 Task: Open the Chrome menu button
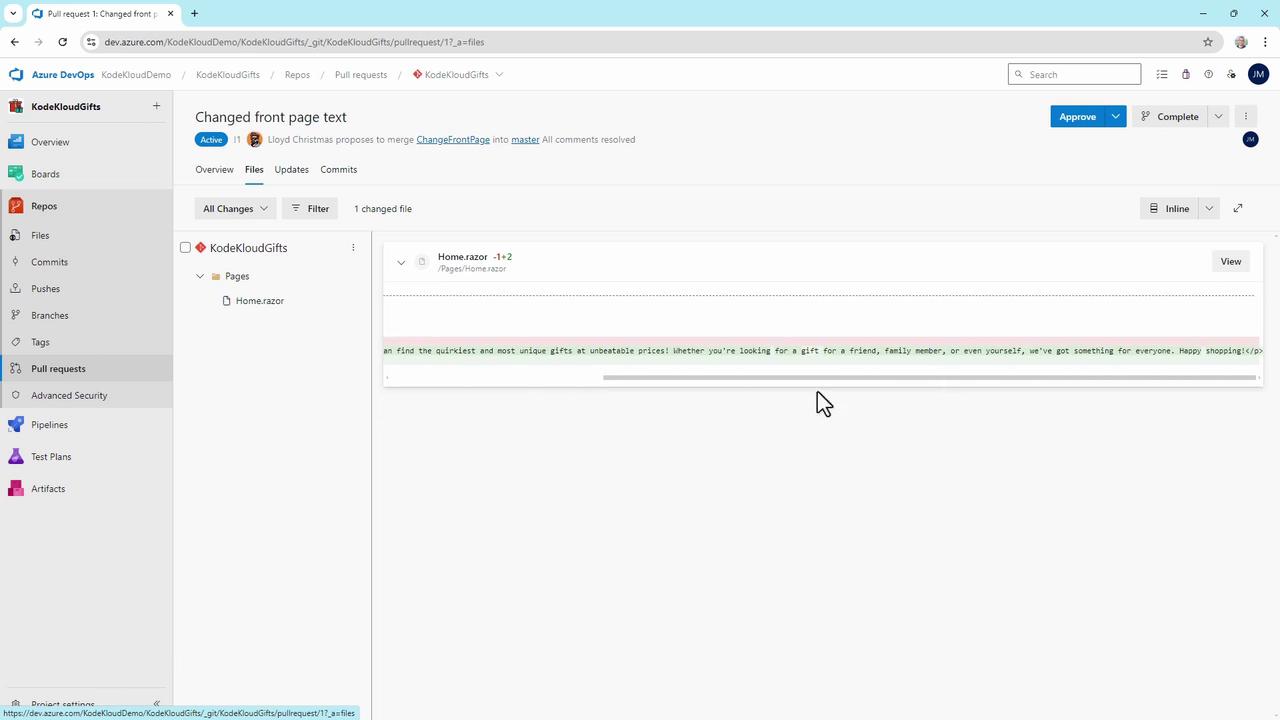tap(1265, 42)
